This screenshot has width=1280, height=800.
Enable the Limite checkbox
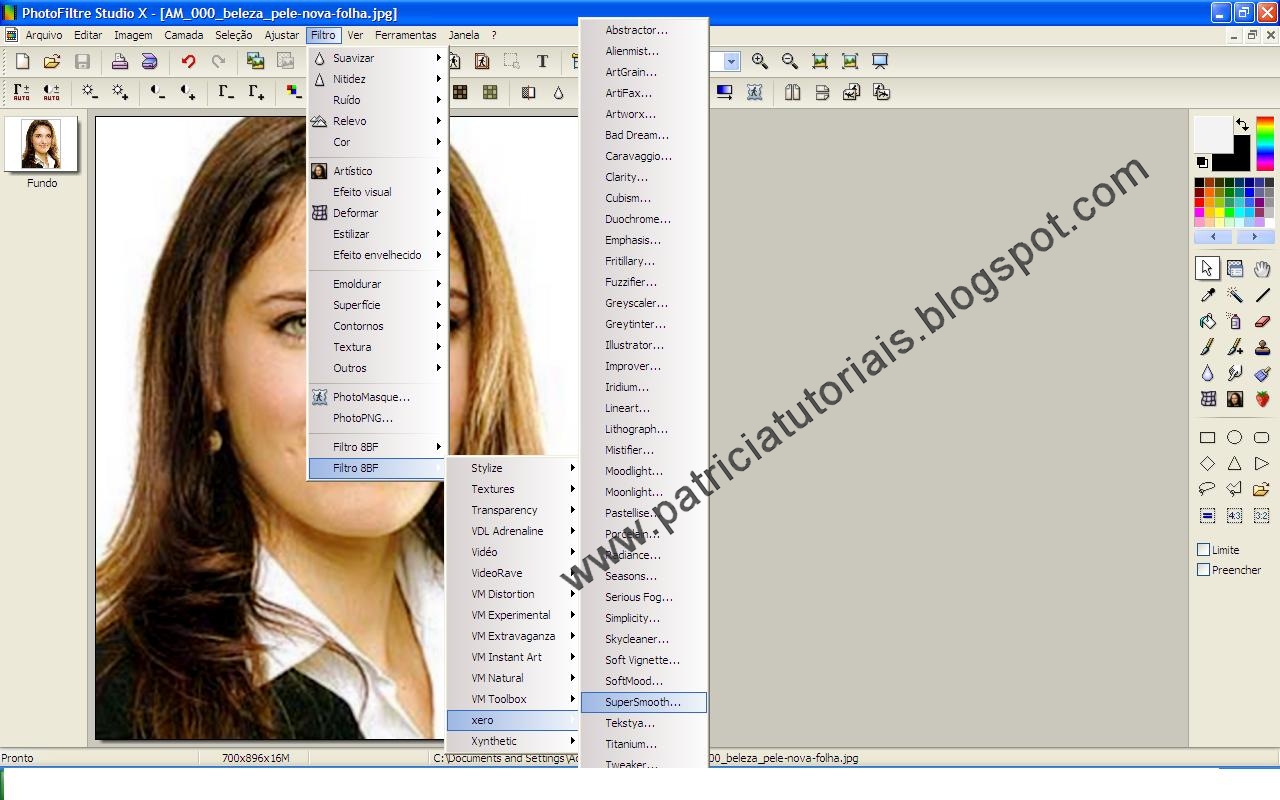[x=1204, y=549]
